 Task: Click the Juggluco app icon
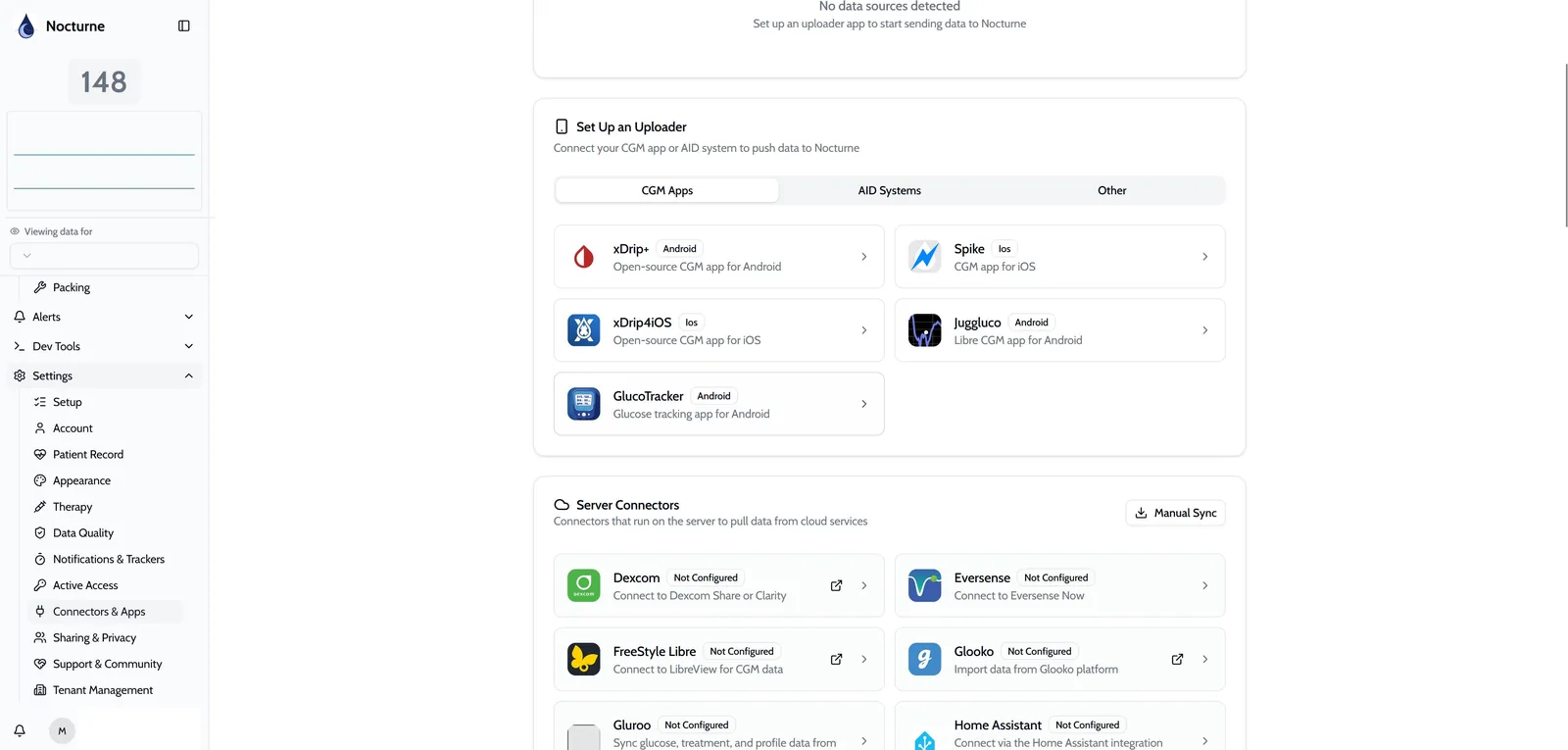925,330
